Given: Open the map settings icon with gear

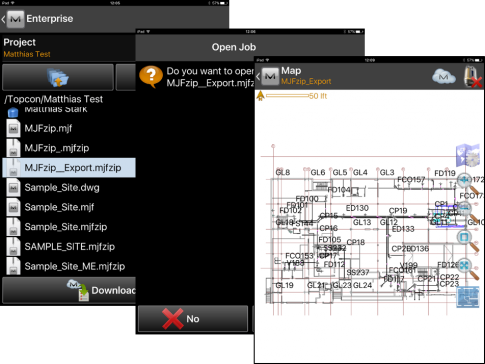Looking at the screenshot, I should click(468, 155).
